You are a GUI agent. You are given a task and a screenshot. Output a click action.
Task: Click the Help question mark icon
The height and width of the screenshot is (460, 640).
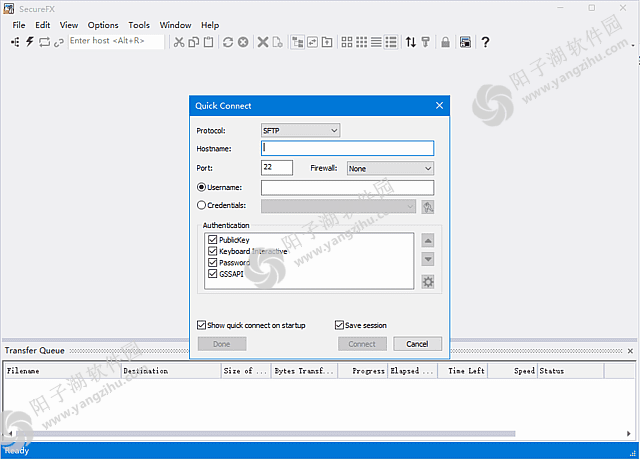coord(485,42)
